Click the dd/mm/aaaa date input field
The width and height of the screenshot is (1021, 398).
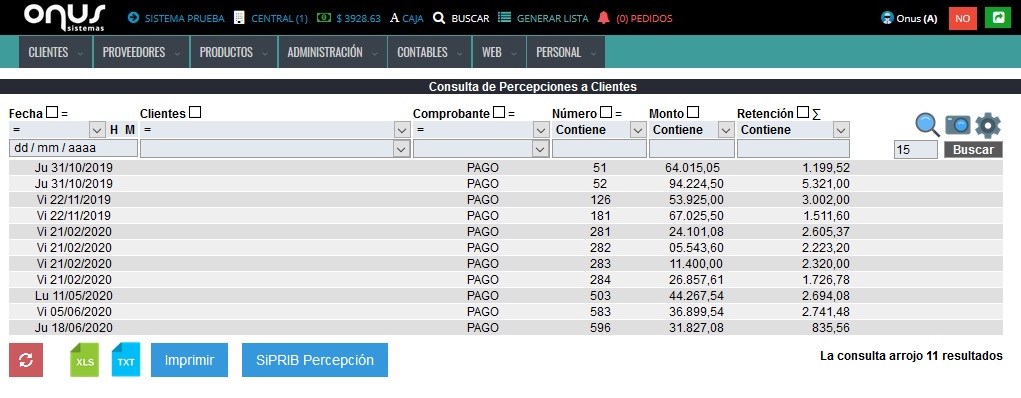click(x=74, y=149)
